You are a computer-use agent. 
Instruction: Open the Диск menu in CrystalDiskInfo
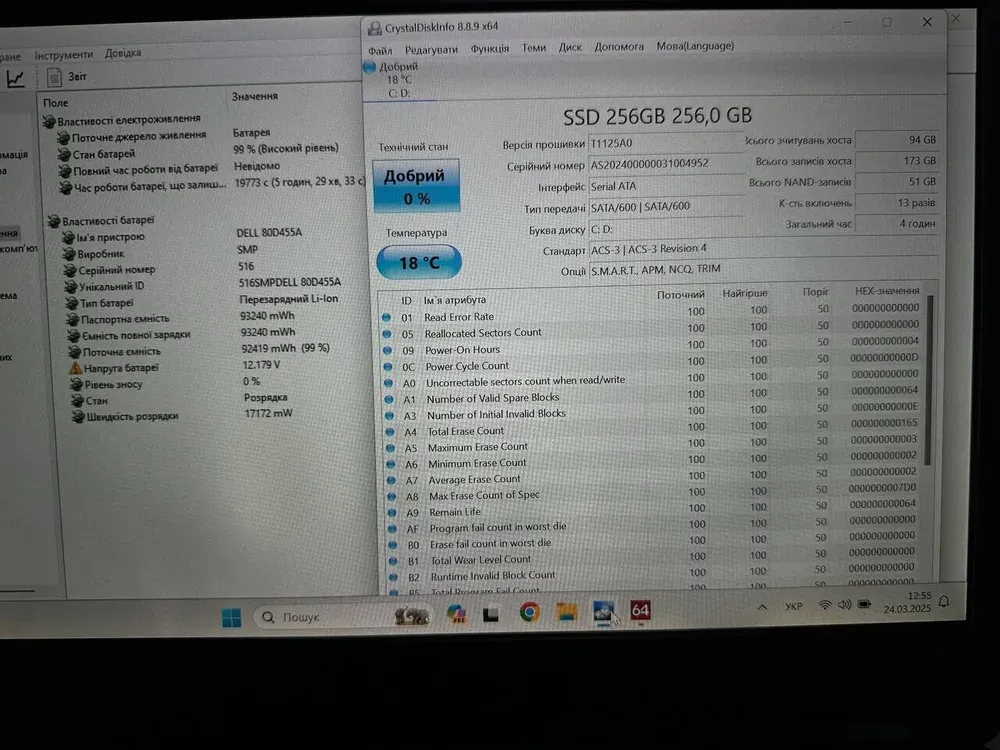click(x=570, y=47)
